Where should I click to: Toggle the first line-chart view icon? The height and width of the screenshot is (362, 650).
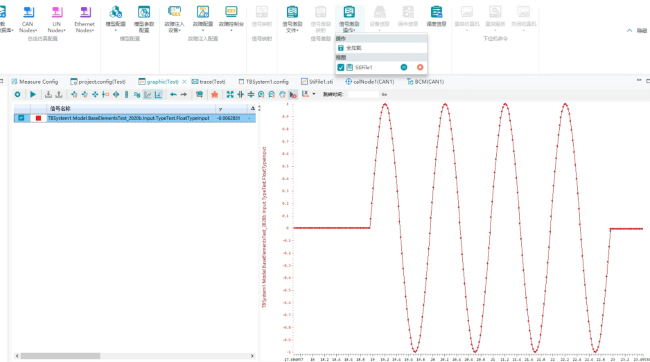148,95
